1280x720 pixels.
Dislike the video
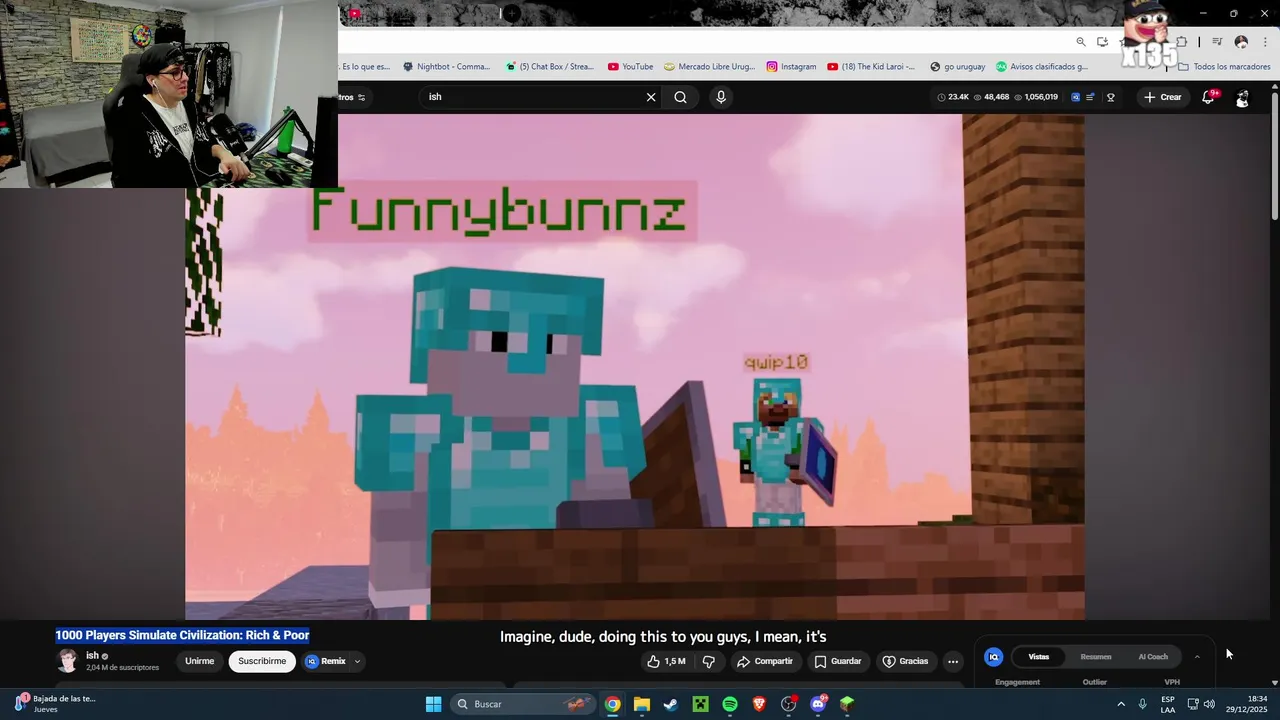coord(709,661)
